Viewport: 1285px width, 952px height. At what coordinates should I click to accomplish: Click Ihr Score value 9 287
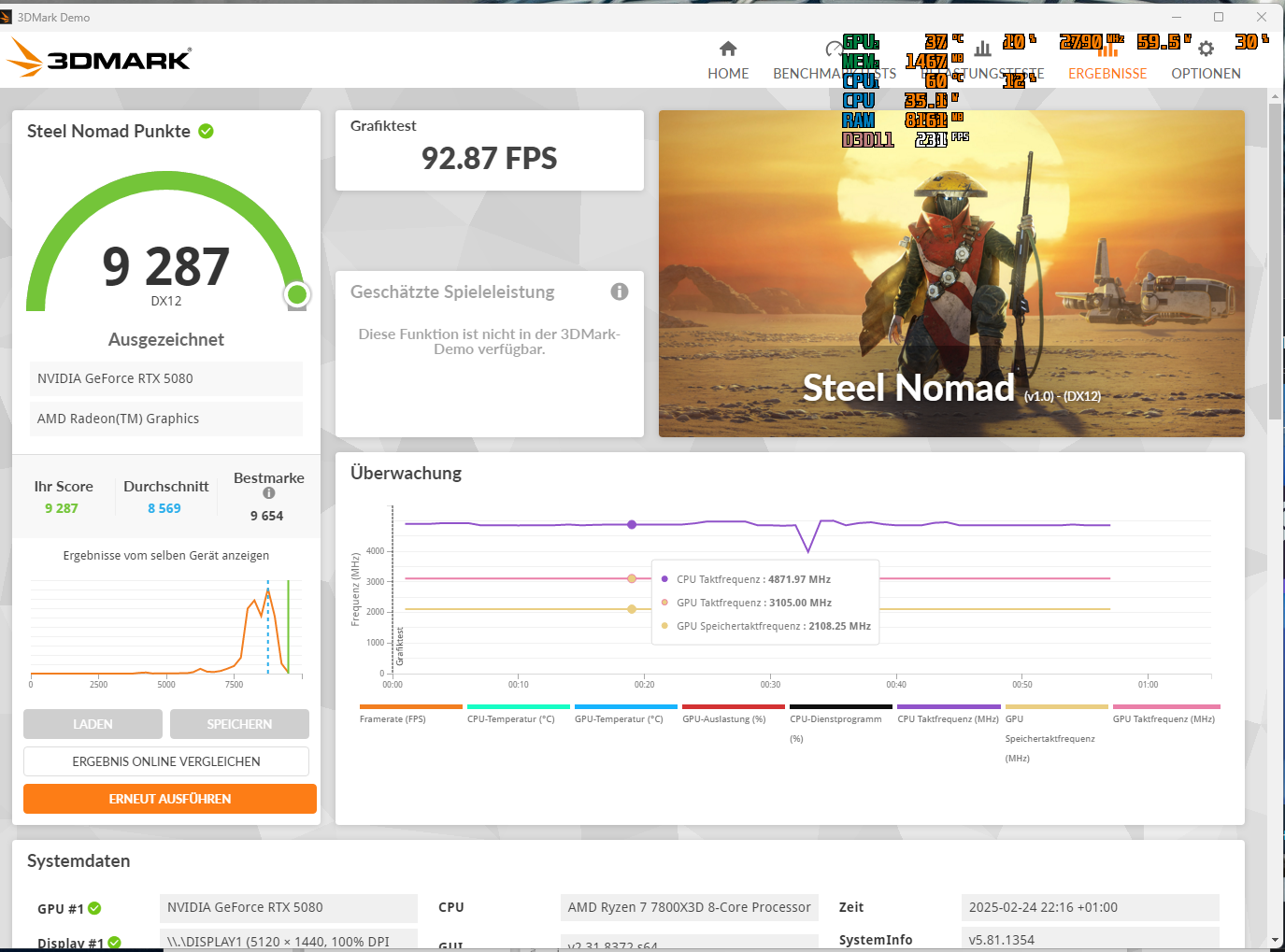pyautogui.click(x=62, y=508)
